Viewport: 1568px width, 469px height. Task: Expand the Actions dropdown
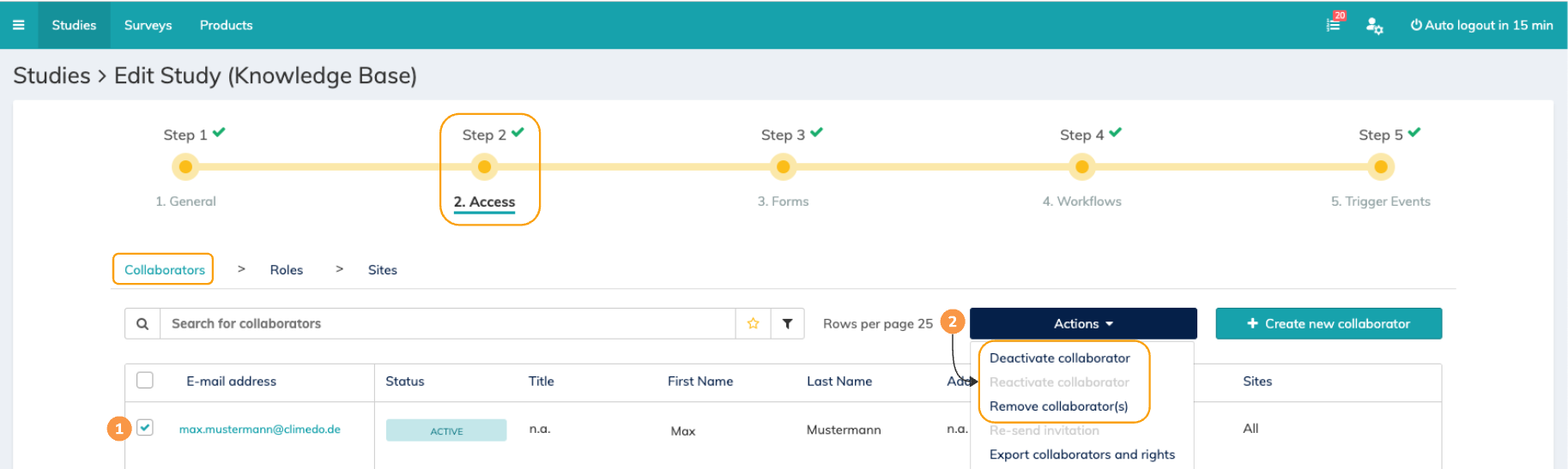1083,323
